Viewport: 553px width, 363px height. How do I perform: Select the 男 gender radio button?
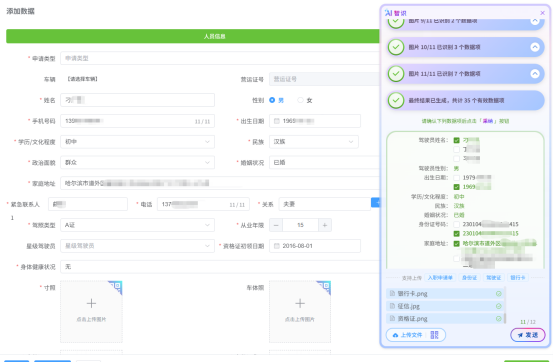(x=272, y=100)
